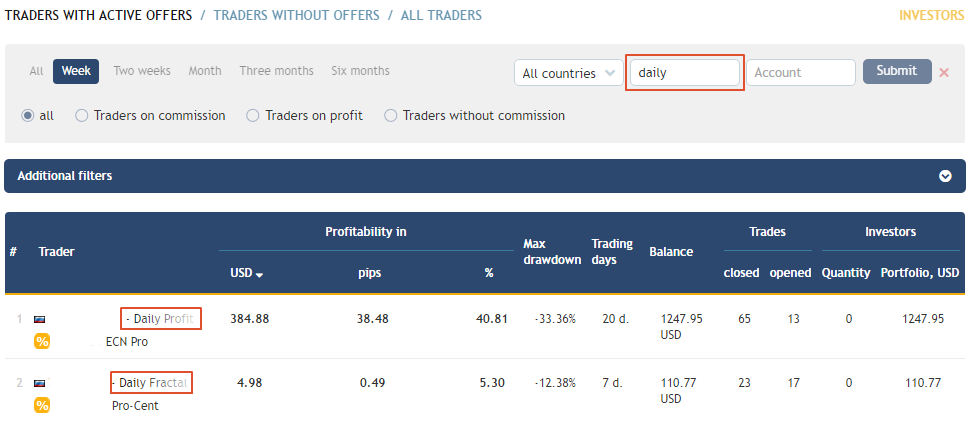Open the Daily Profit trader link
The width and height of the screenshot is (975, 430).
point(163,319)
